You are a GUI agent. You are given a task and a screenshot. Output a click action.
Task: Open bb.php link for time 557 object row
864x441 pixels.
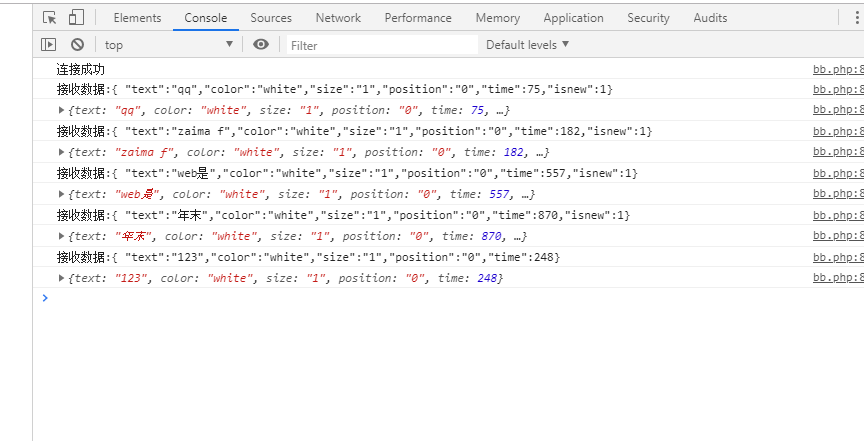[x=838, y=193]
